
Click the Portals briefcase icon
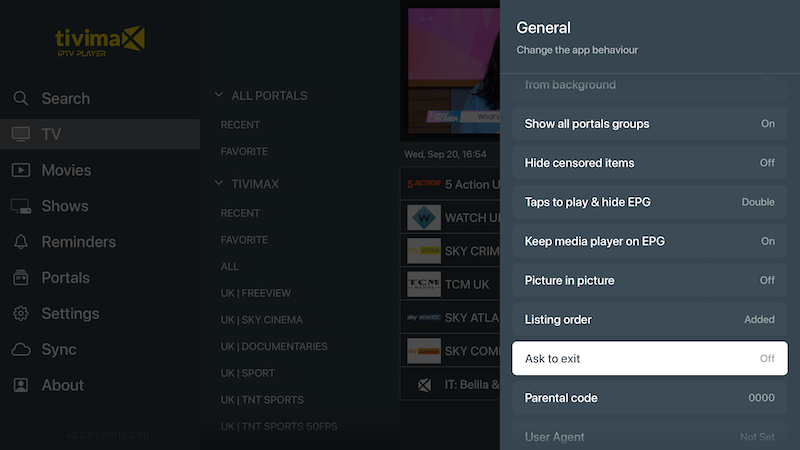coord(21,278)
